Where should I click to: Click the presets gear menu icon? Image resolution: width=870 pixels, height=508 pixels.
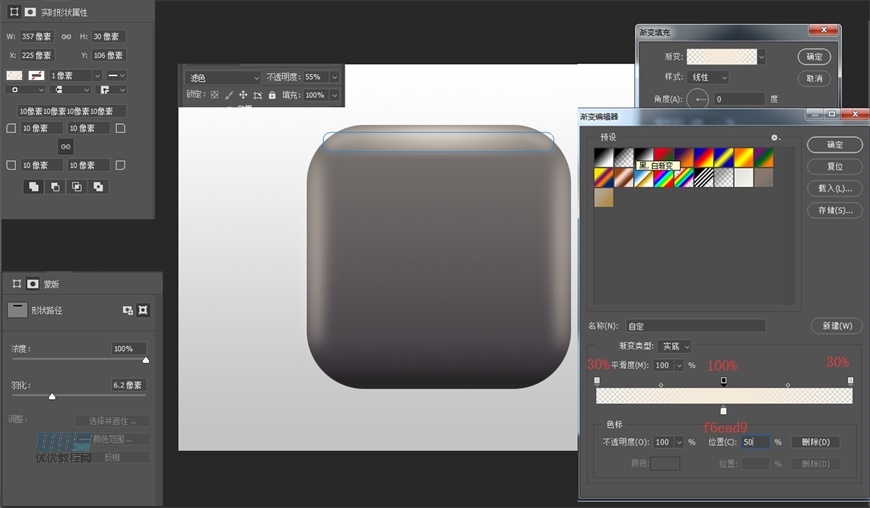[774, 137]
